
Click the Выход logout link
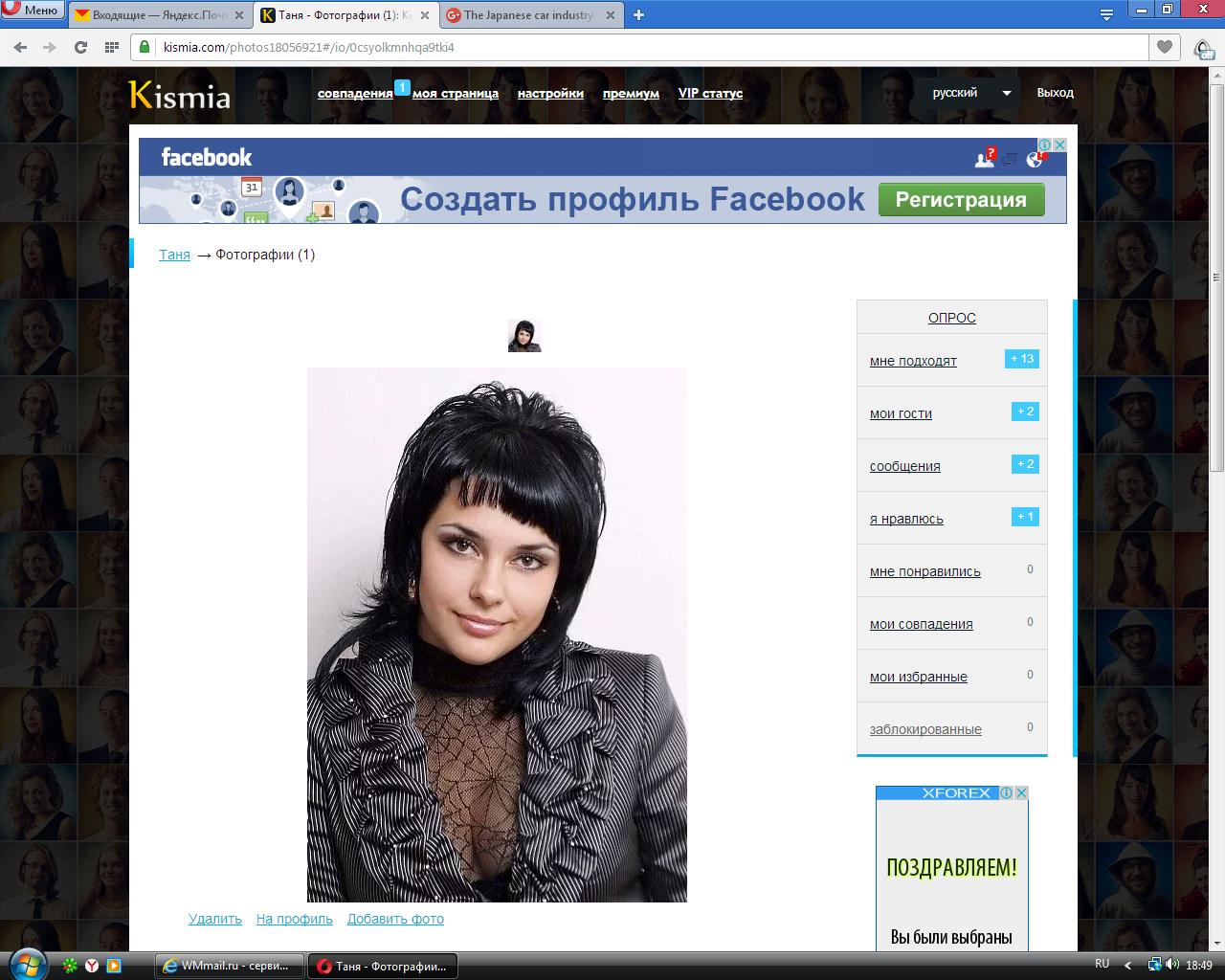click(1055, 93)
